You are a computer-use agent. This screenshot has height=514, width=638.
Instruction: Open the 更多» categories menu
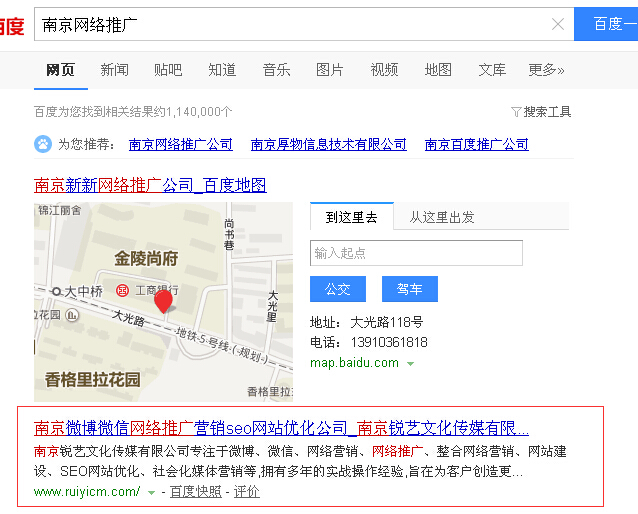546,70
